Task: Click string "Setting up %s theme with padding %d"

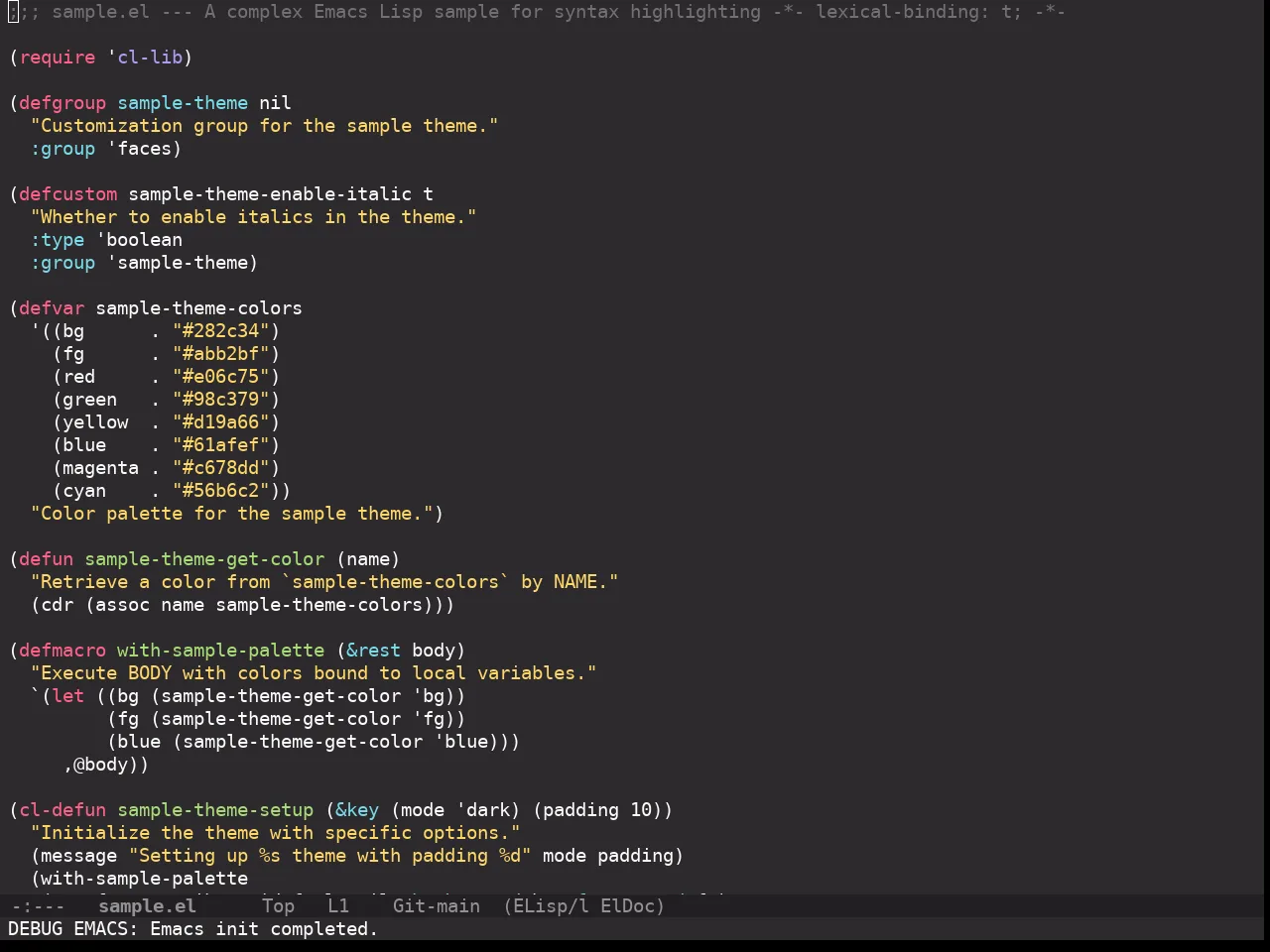Action: pos(329,856)
